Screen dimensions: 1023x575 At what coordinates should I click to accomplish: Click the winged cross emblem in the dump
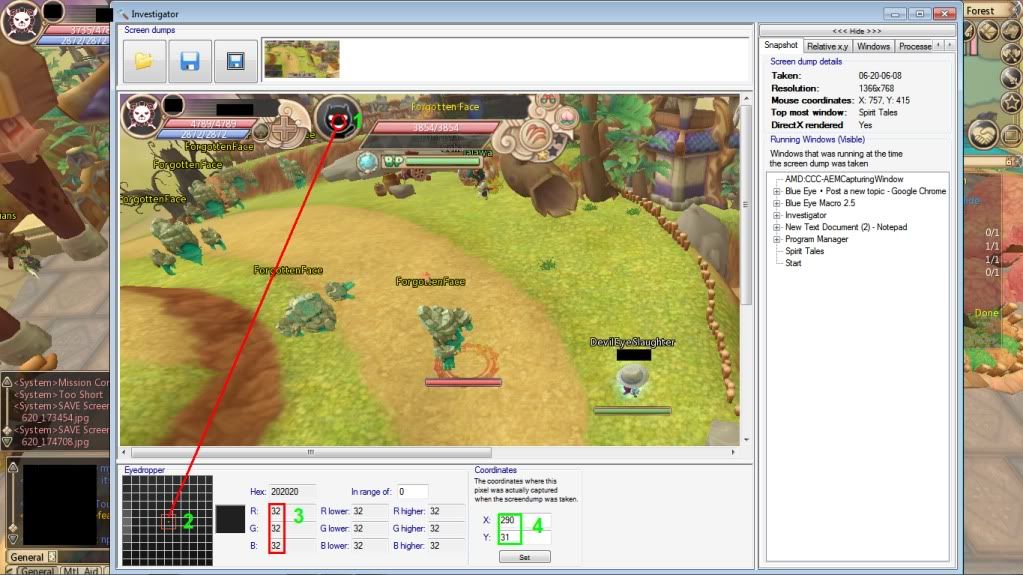coord(284,129)
